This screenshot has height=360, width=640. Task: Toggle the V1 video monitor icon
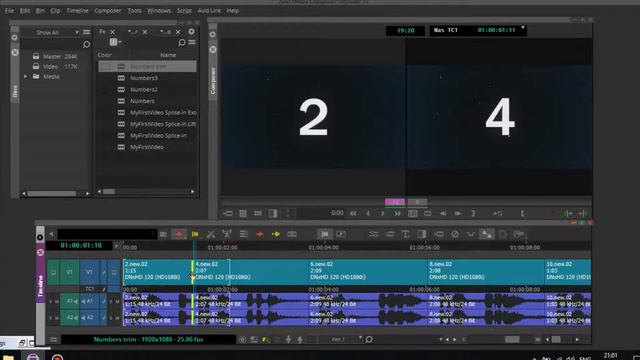coord(114,272)
